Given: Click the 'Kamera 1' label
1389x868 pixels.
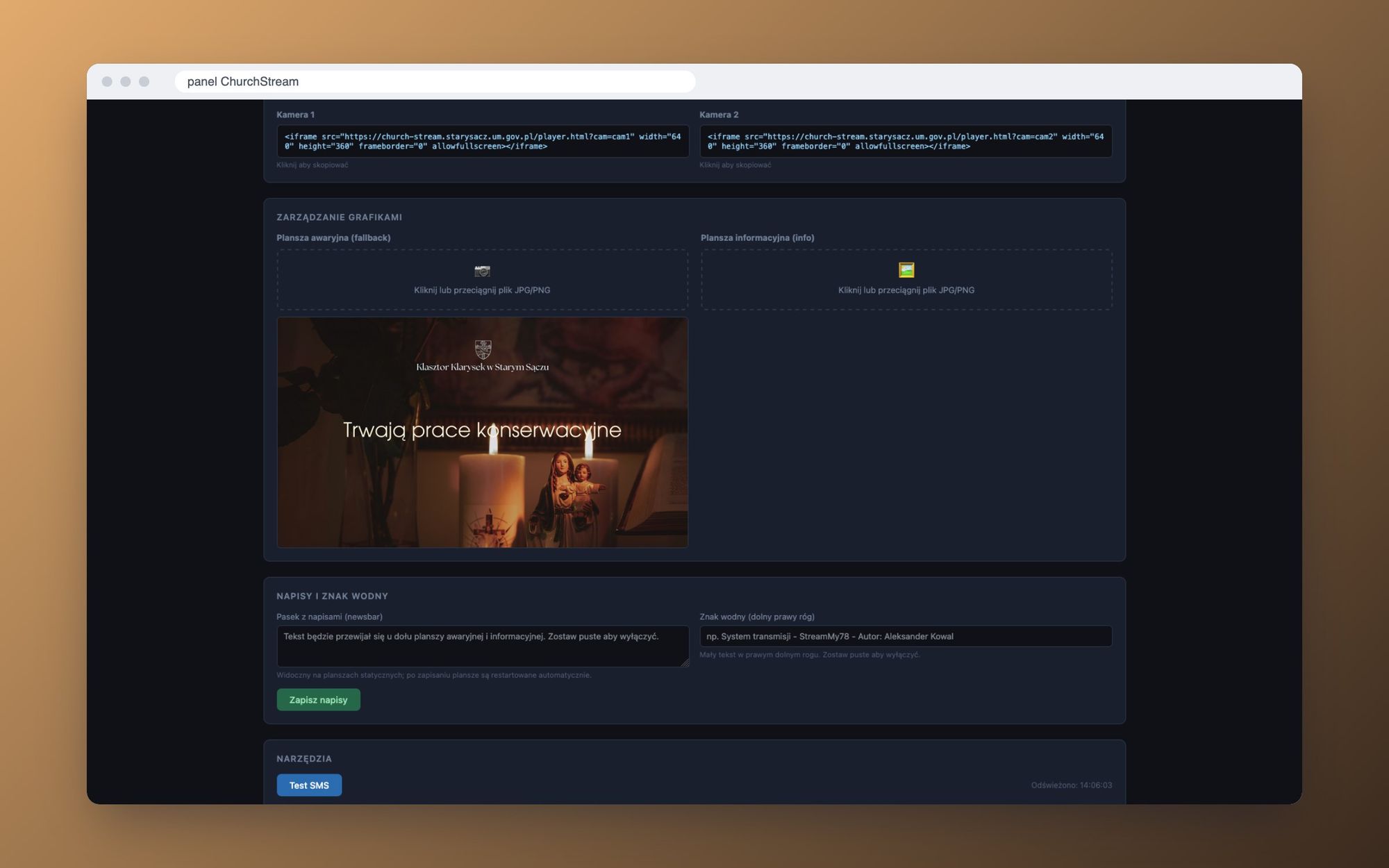Looking at the screenshot, I should click(x=295, y=115).
